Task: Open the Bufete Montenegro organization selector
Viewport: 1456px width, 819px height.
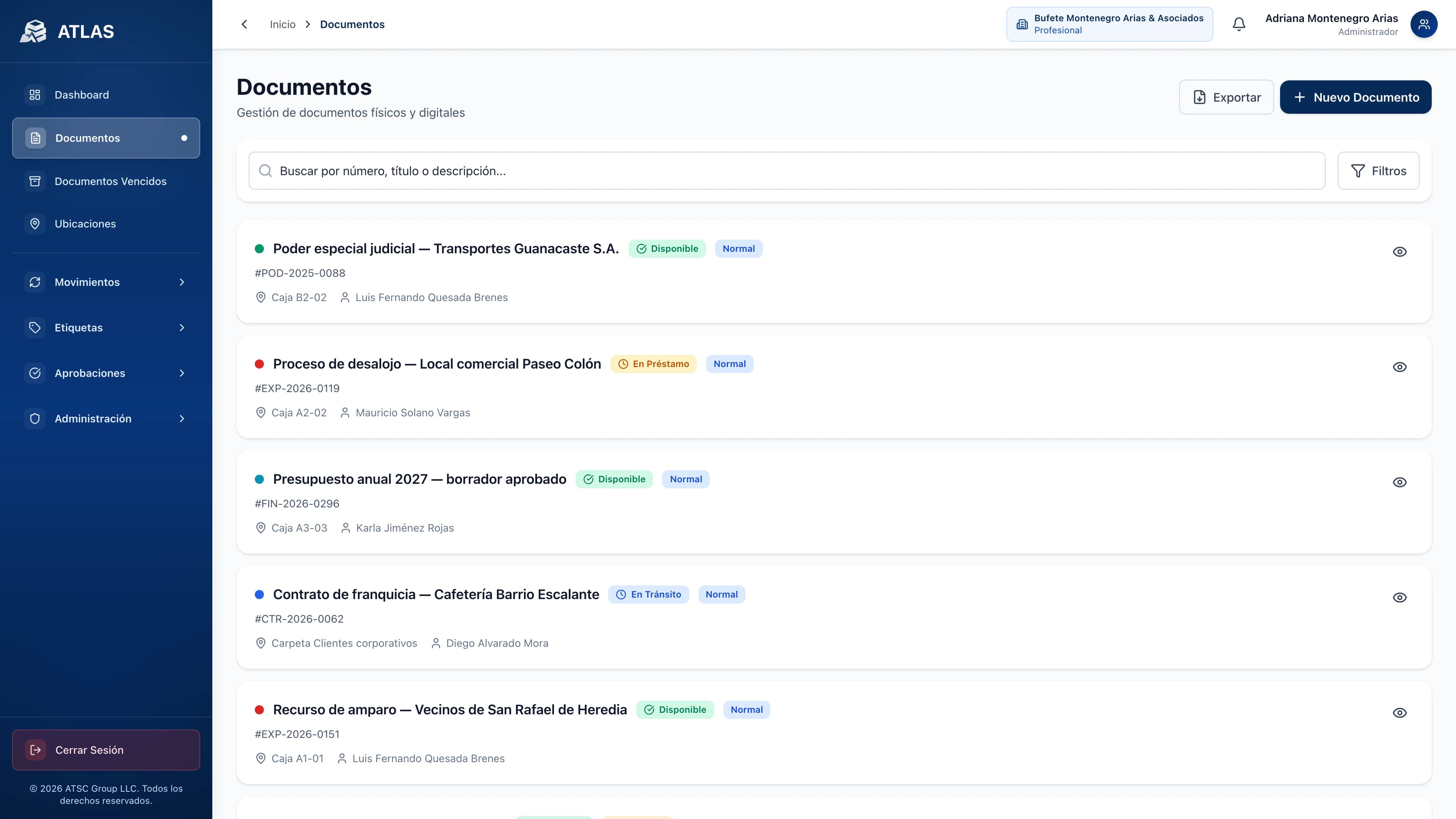Action: point(1109,24)
